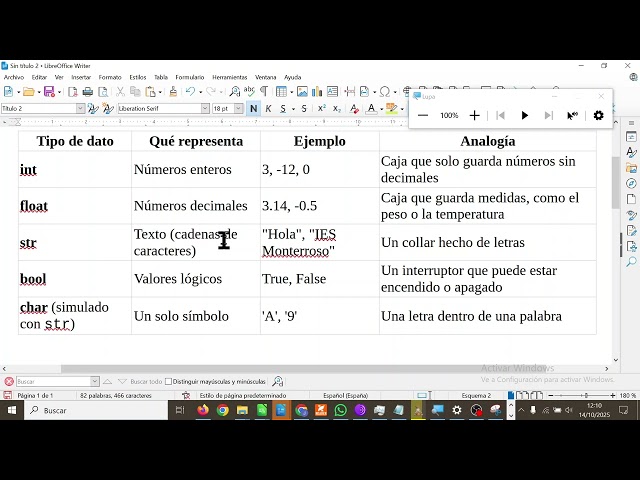Click into the Buscar find field
The image size is (640, 480).
[53, 382]
